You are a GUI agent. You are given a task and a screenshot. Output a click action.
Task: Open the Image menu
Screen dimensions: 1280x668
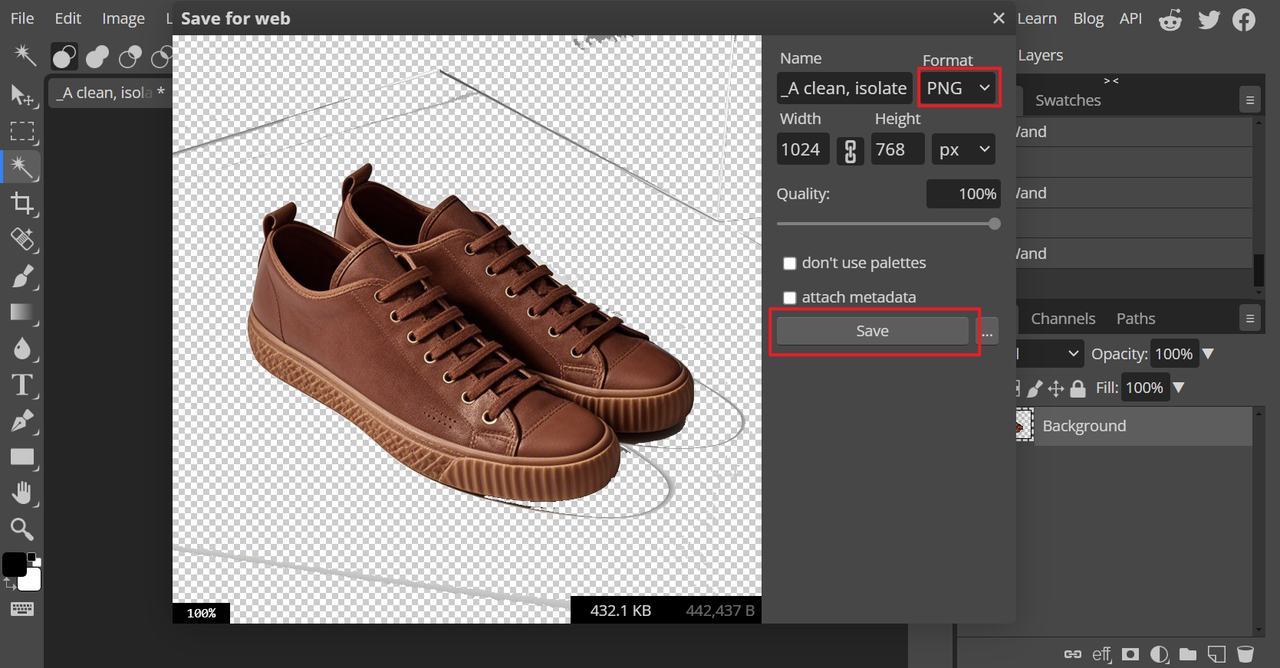123,18
